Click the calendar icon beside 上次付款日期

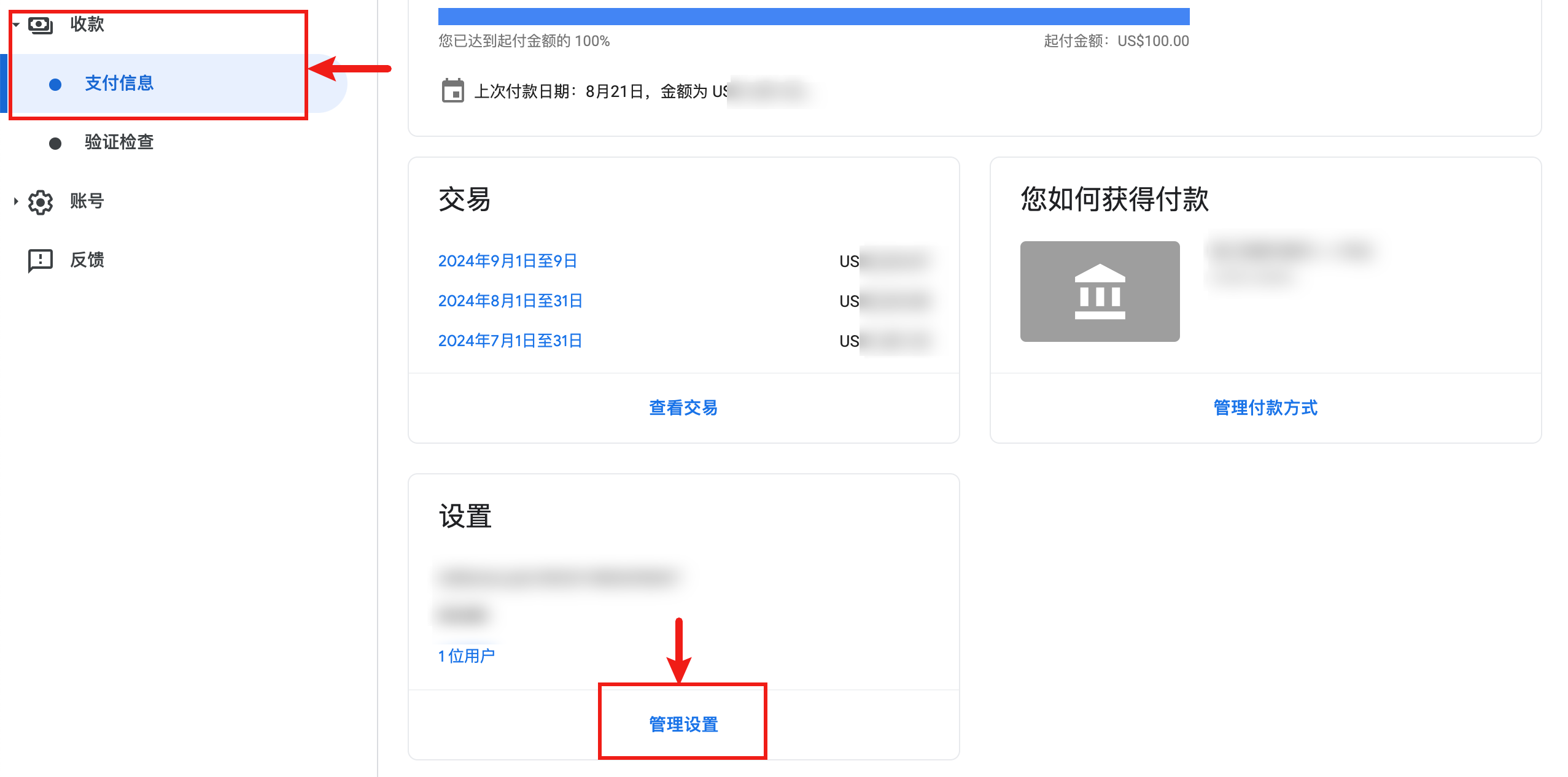pyautogui.click(x=453, y=91)
